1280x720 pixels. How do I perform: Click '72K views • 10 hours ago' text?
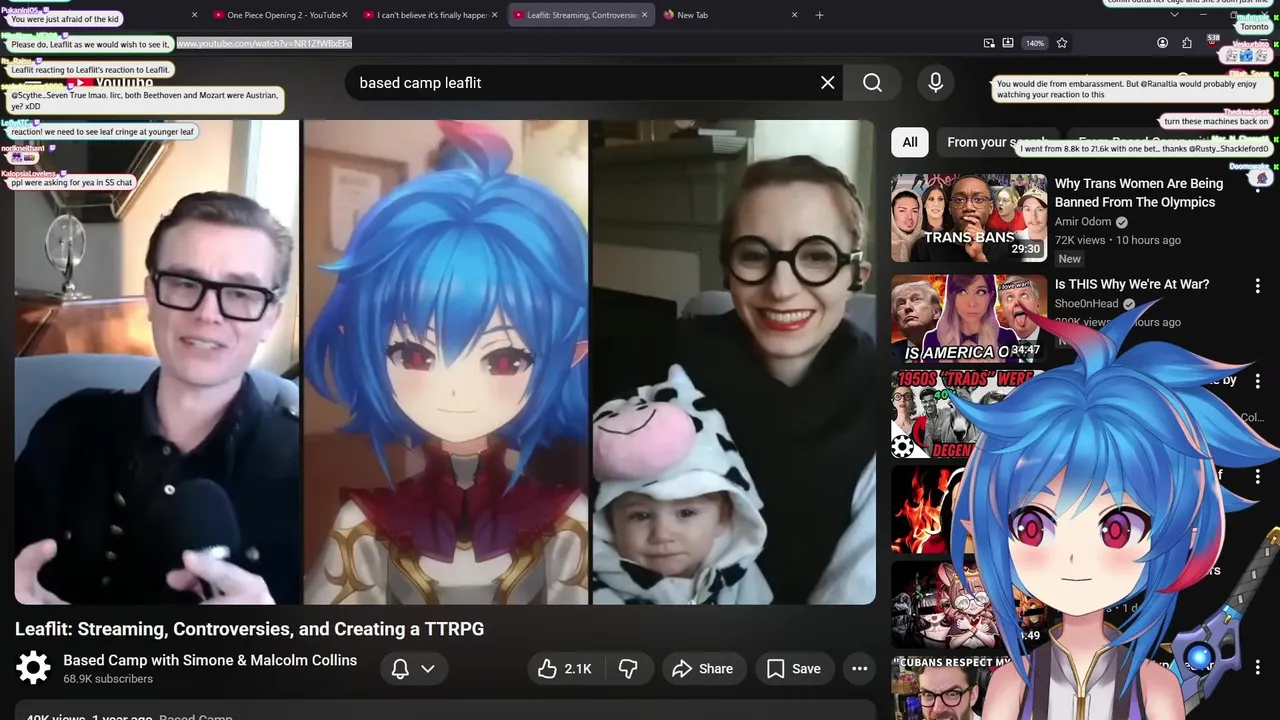coord(1118,240)
